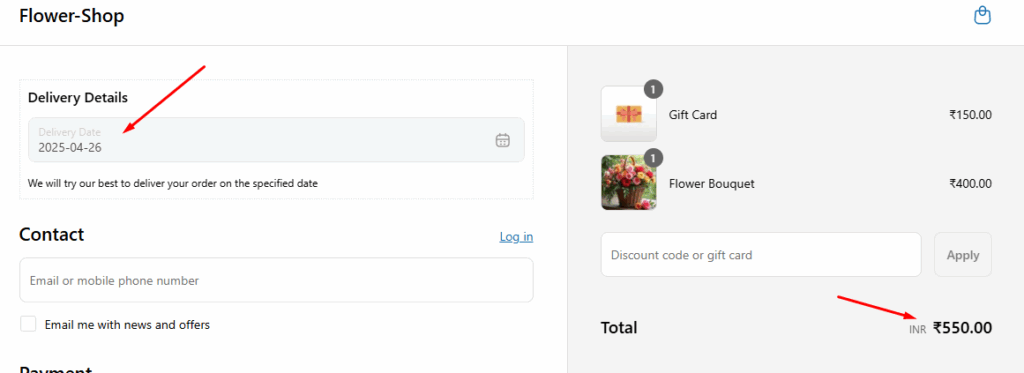Follow the Log in link
Screen dimensions: 1024x373
pos(516,236)
